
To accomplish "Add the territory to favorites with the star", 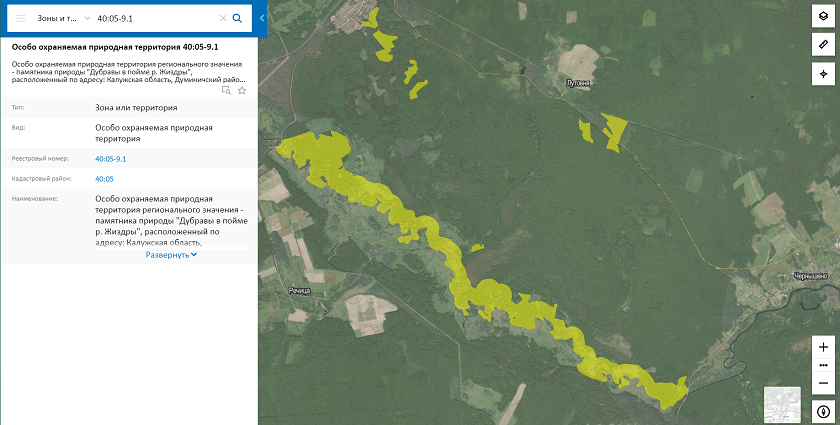I will point(241,90).
